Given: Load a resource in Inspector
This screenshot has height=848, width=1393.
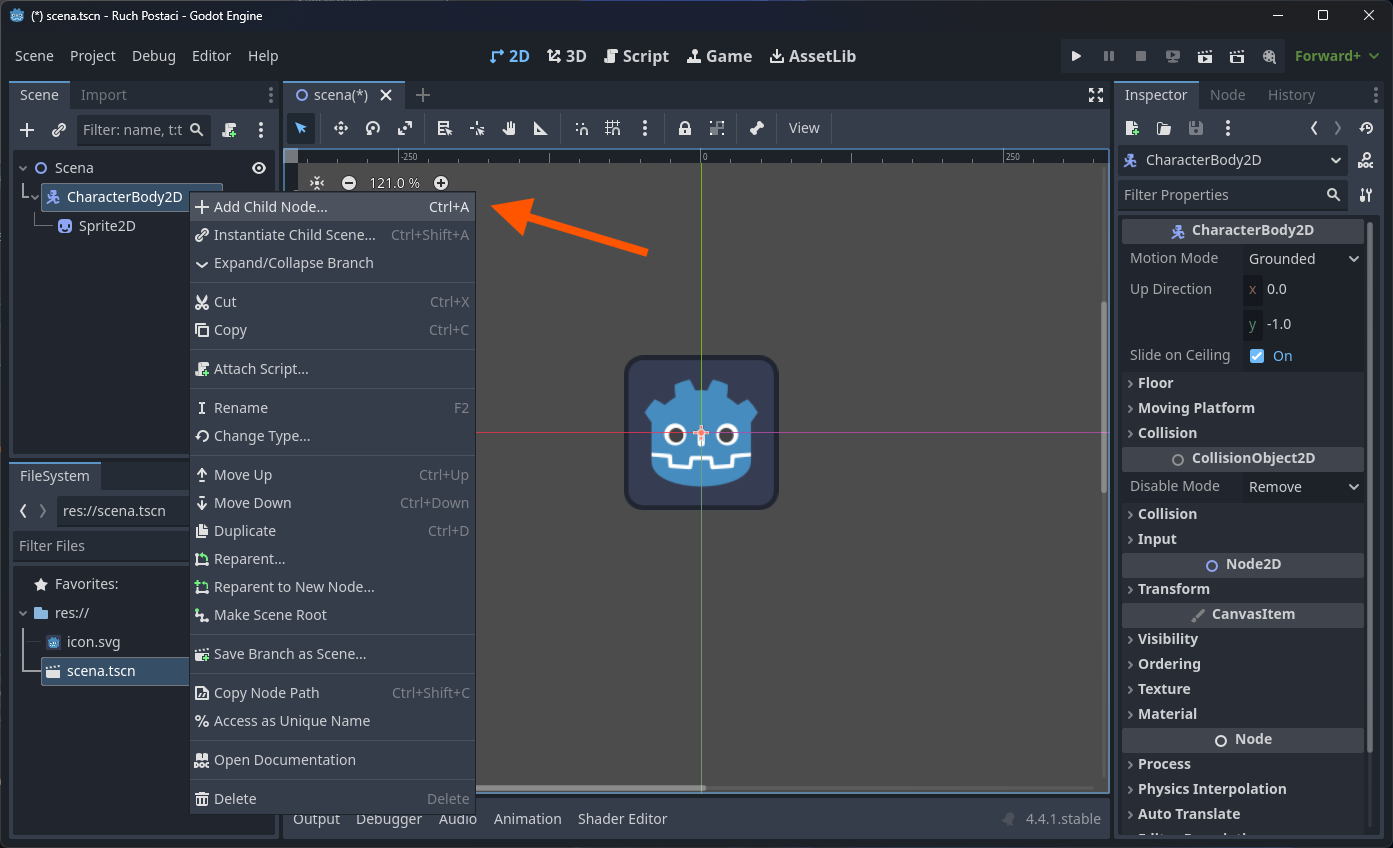Looking at the screenshot, I should pos(1164,128).
